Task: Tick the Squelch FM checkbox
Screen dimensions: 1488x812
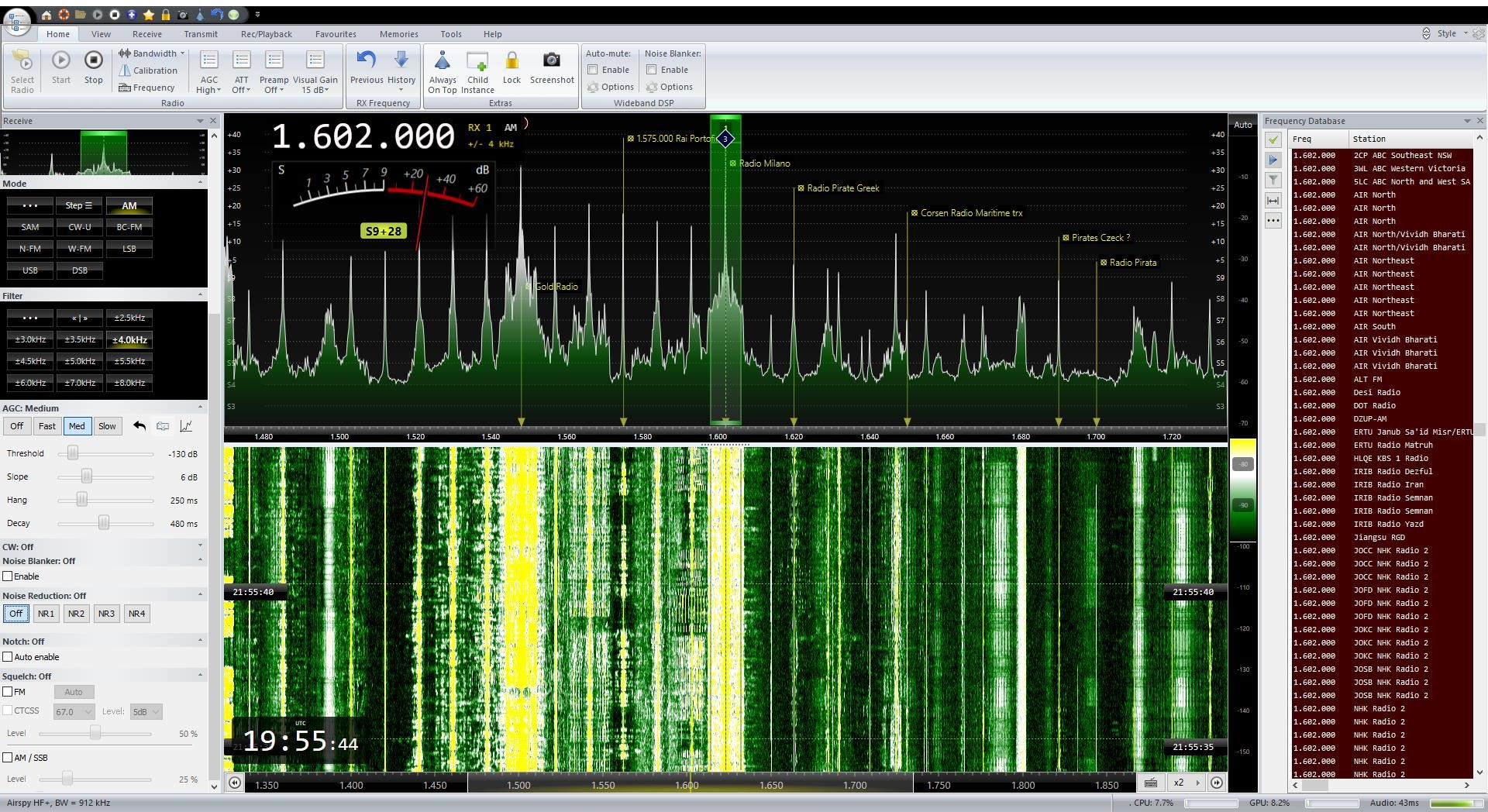Action: [8, 692]
